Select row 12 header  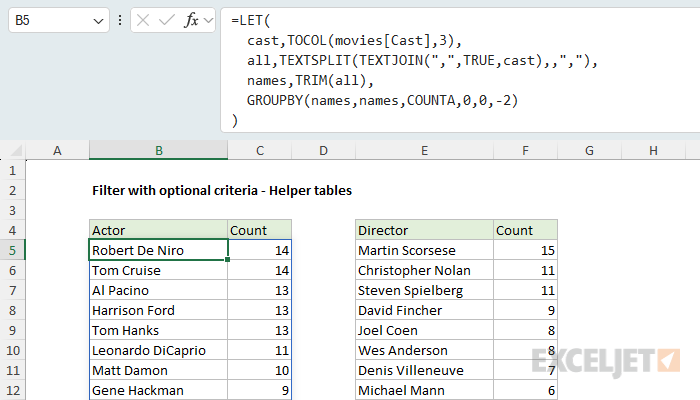12,390
